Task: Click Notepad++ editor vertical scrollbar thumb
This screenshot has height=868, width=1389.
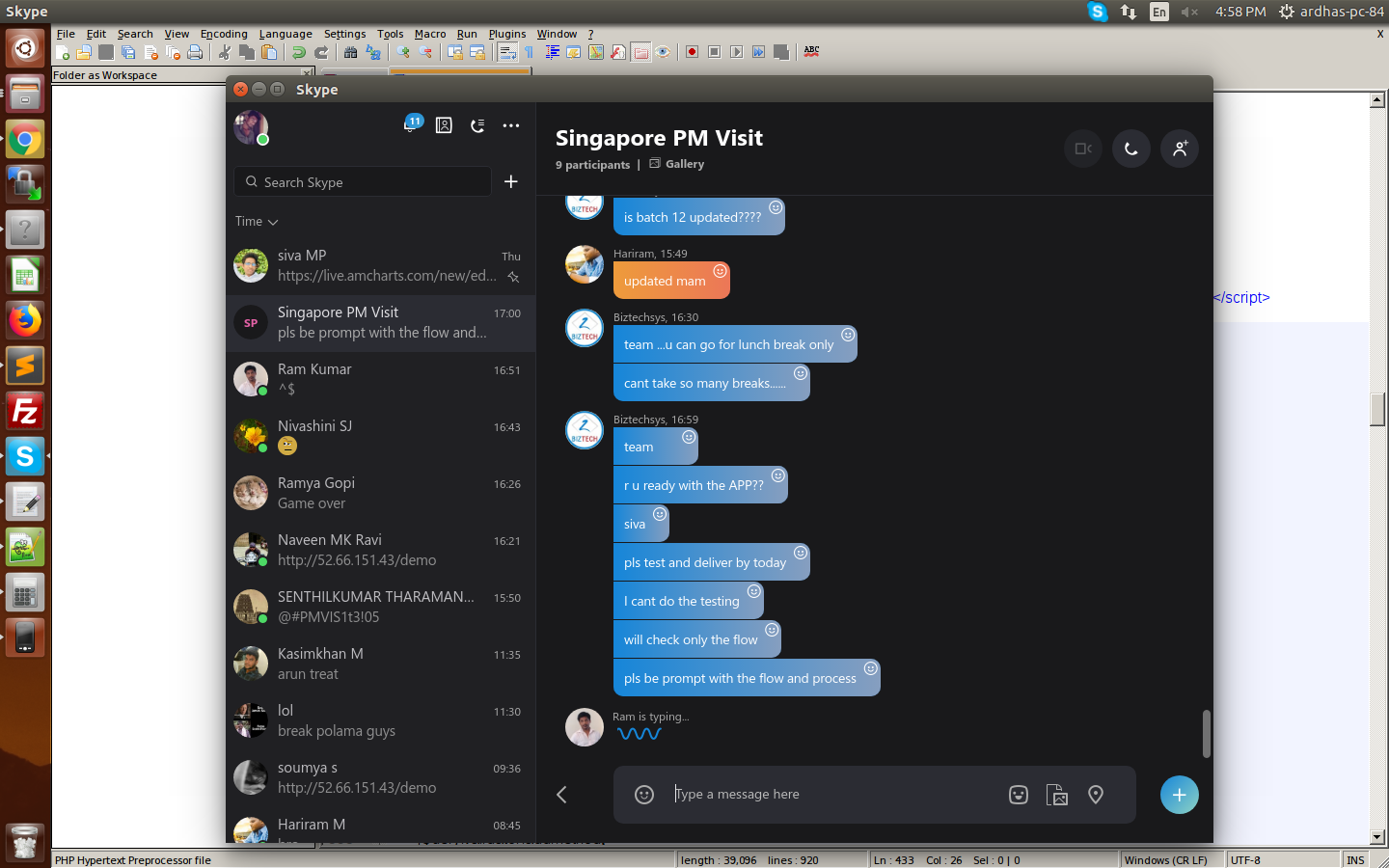Action: 1377,409
